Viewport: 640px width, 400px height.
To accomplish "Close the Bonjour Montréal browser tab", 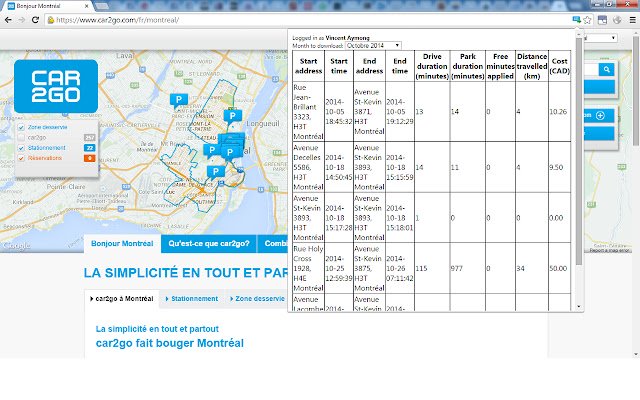I will 87,6.
